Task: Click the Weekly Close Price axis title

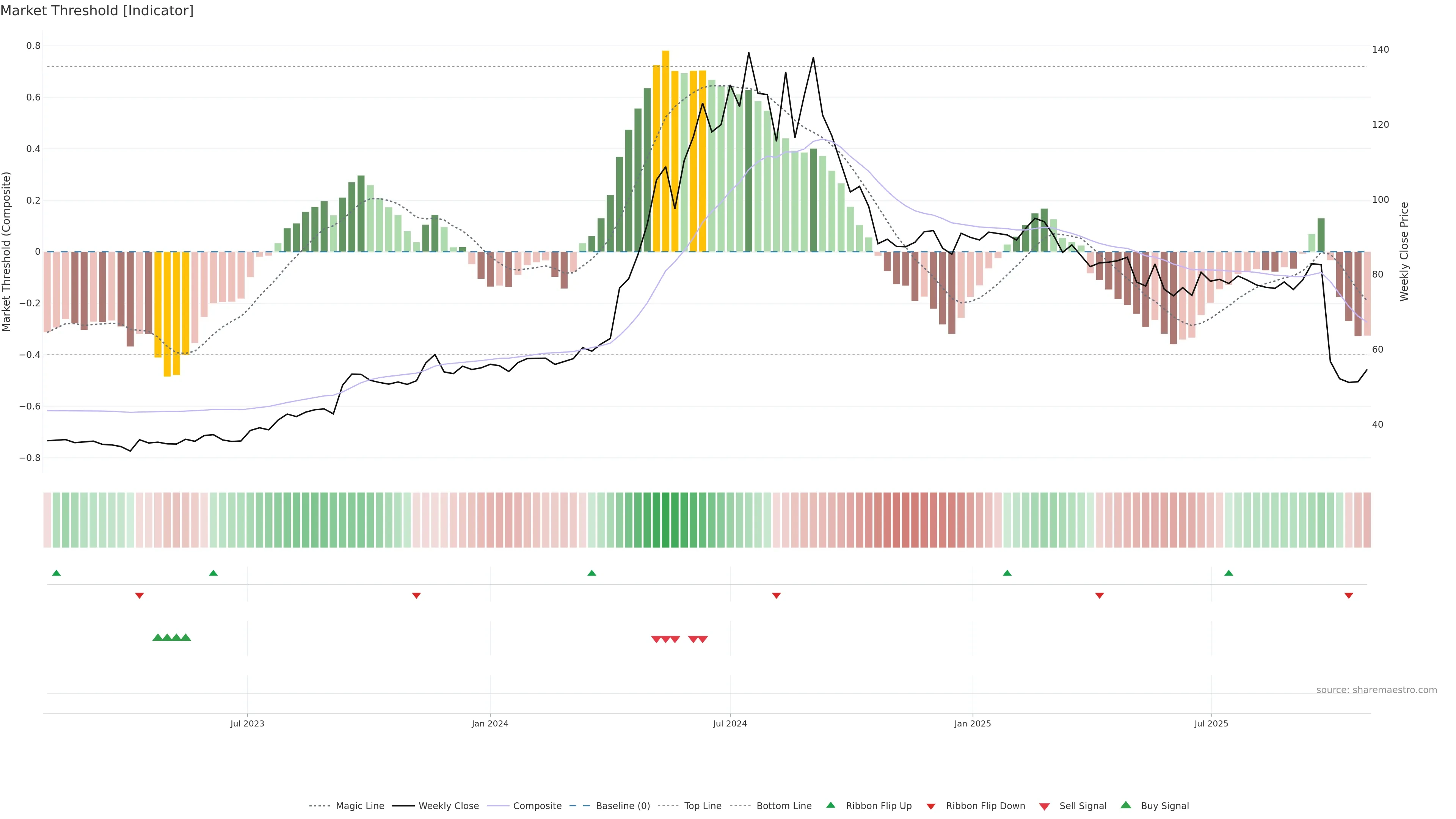Action: tap(1404, 251)
